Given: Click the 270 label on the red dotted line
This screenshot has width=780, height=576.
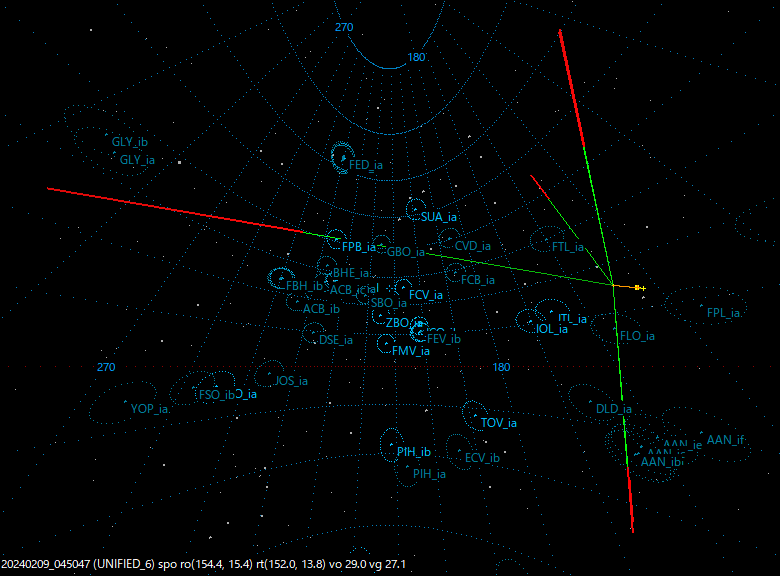Looking at the screenshot, I should [x=106, y=367].
